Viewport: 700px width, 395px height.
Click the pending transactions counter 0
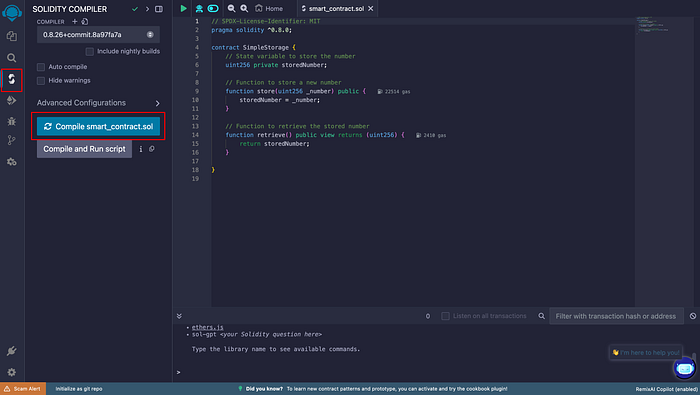pos(428,316)
